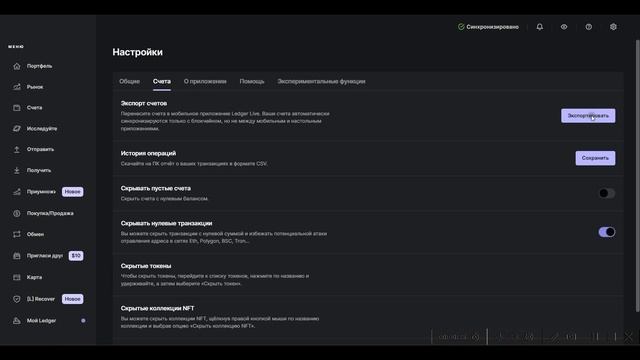Click the settings page vertical scrollbar

pos(638,176)
